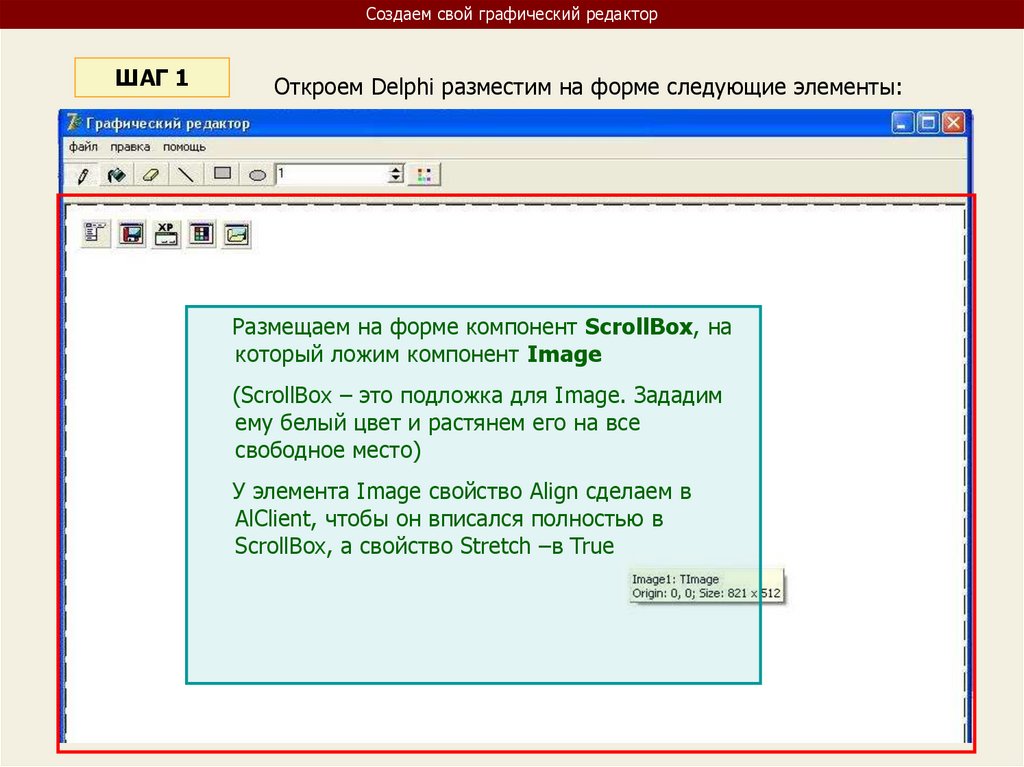
Task: Click the Image1: TImage tooltip text
Action: coord(675,579)
